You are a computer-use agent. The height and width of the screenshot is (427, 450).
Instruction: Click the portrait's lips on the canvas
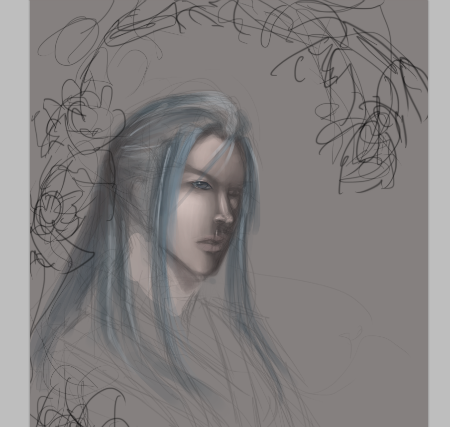pyautogui.click(x=210, y=244)
